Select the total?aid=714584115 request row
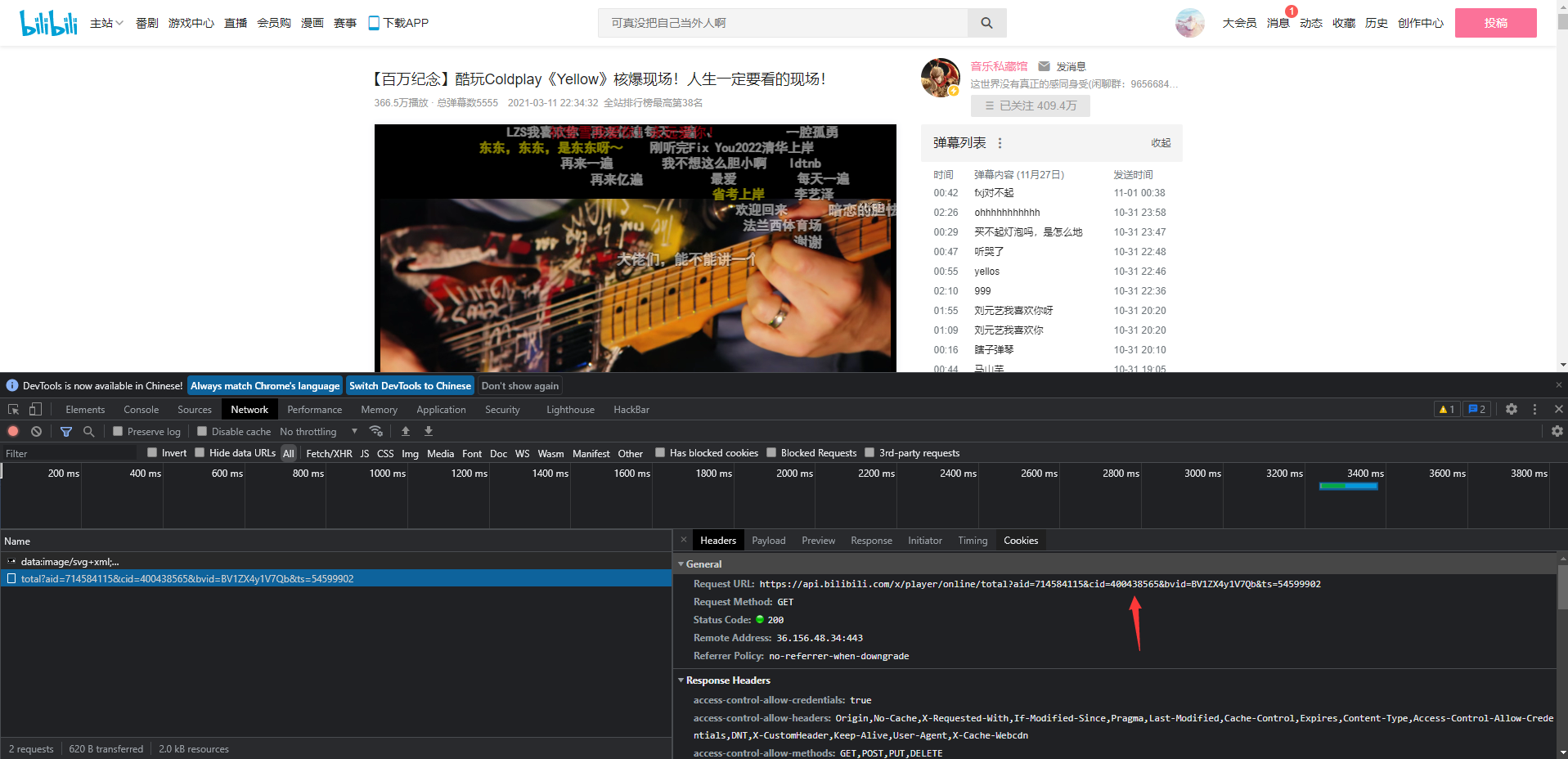The height and width of the screenshot is (759, 1568). point(336,578)
